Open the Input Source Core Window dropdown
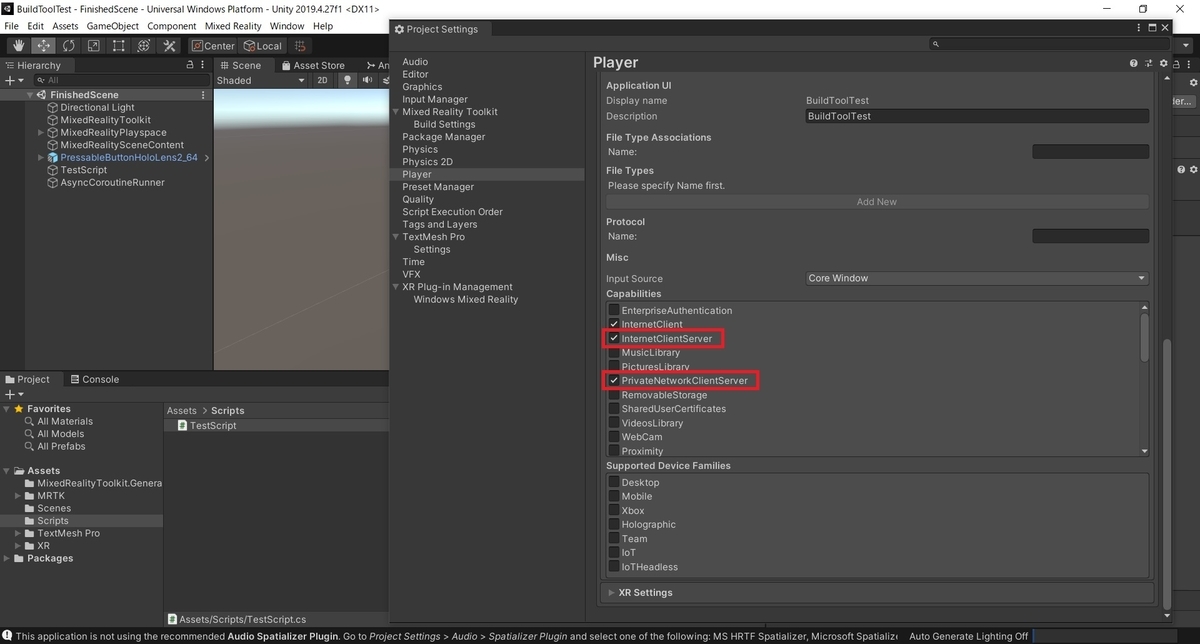Viewport: 1200px width, 644px height. pos(977,278)
